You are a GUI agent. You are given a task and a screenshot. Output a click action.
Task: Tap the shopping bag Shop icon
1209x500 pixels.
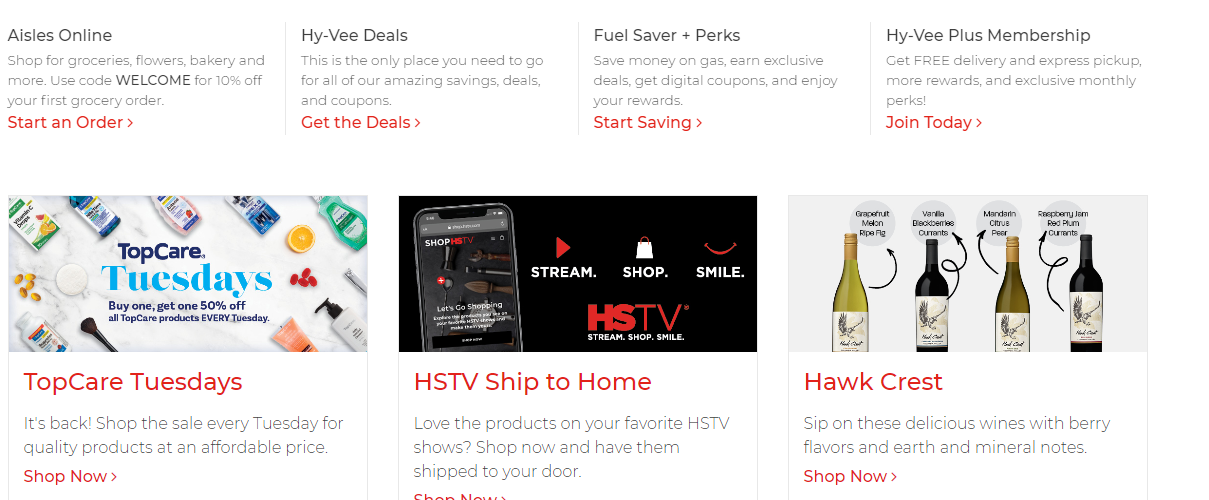click(x=645, y=248)
